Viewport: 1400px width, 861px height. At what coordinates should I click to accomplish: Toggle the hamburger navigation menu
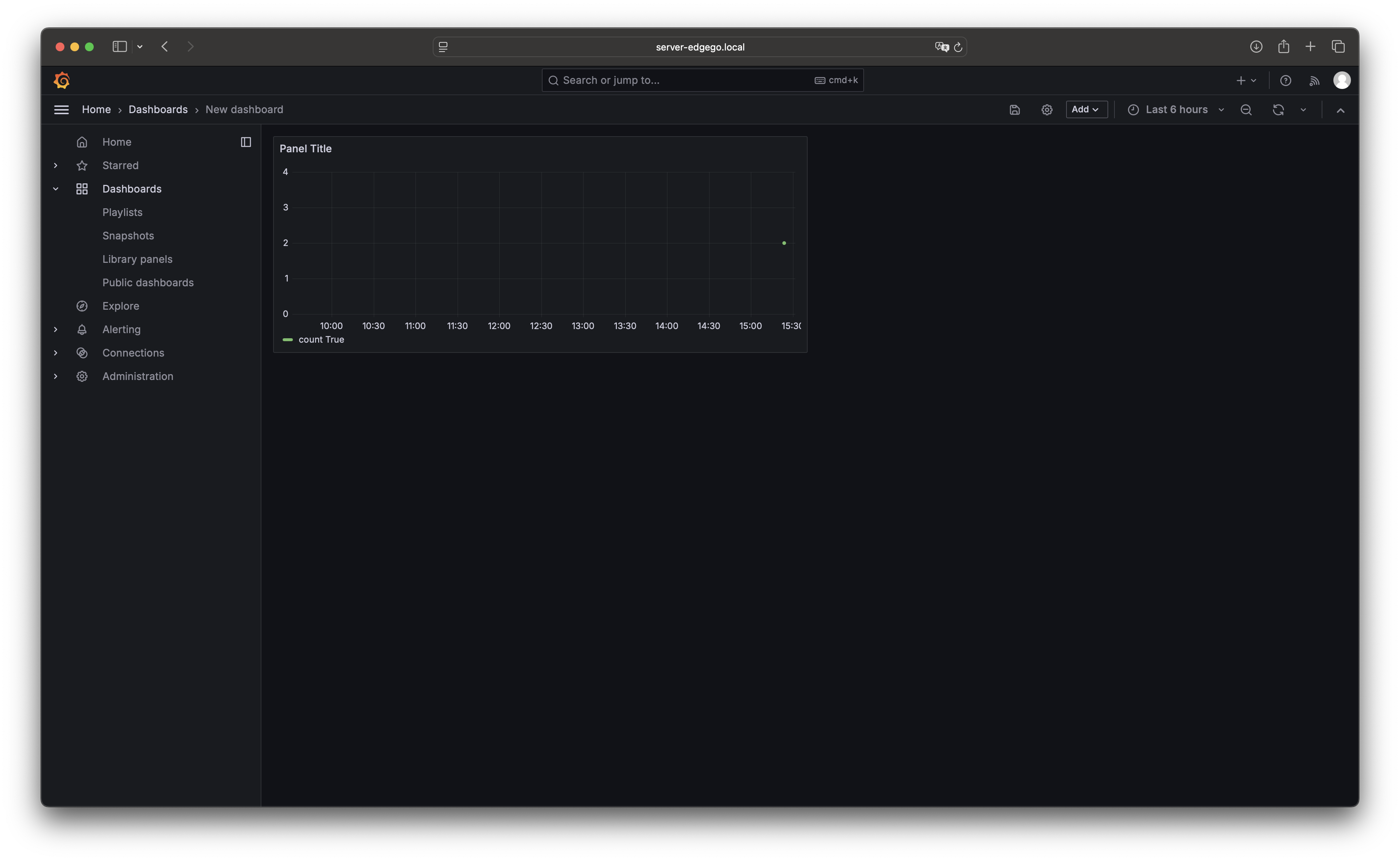click(61, 110)
